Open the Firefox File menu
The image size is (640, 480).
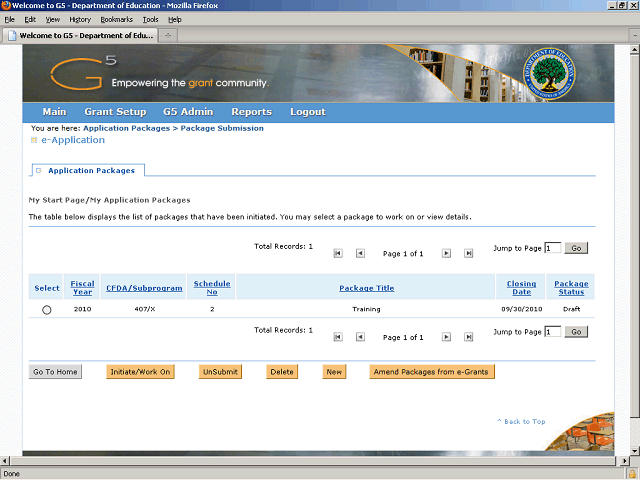click(x=9, y=20)
